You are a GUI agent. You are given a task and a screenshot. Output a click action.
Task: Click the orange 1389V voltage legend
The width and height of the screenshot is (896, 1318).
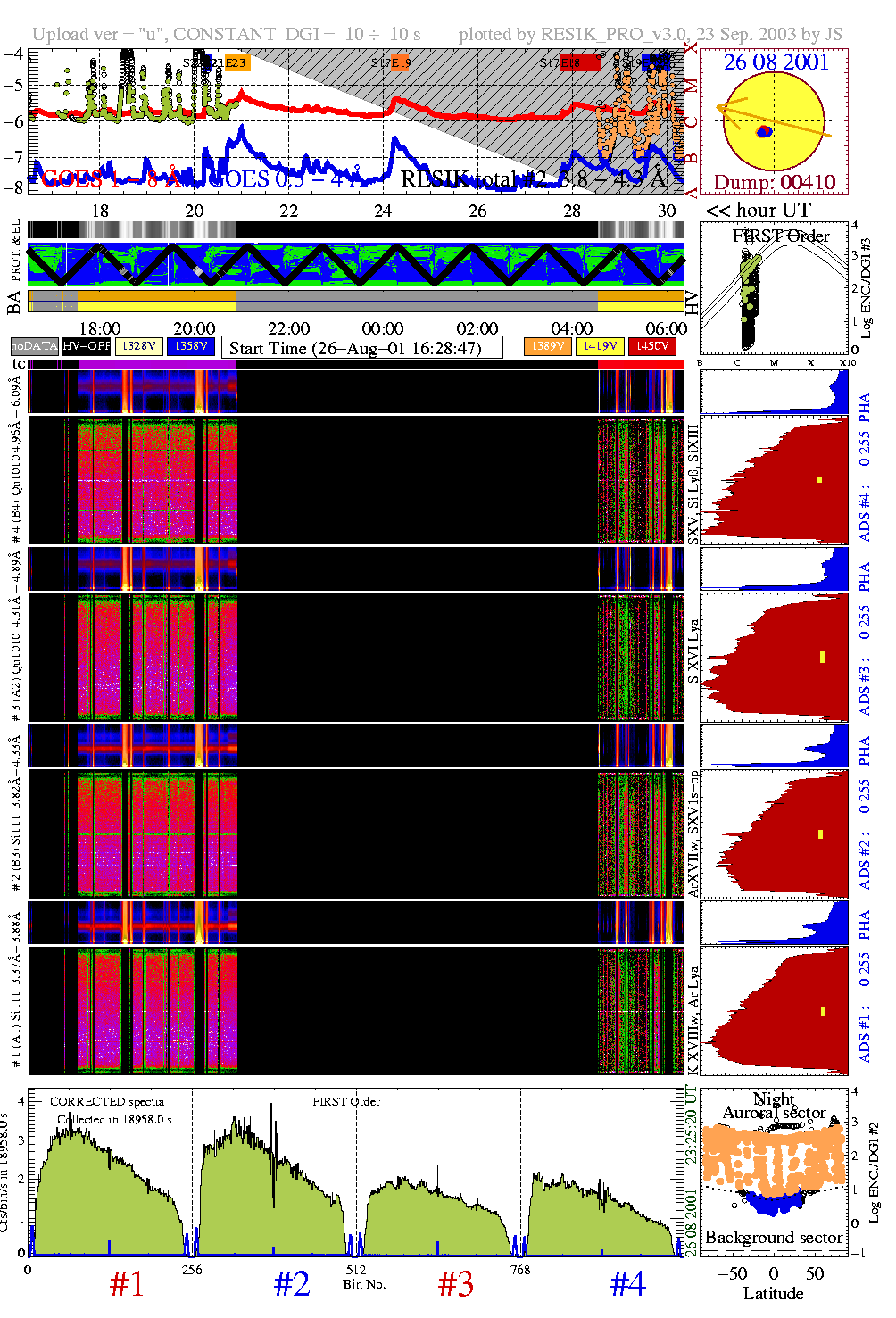(548, 346)
